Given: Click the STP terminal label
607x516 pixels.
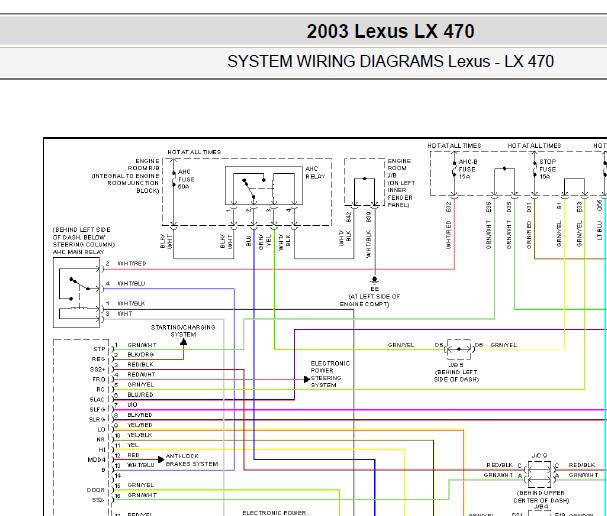Looking at the screenshot, I should [x=99, y=349].
